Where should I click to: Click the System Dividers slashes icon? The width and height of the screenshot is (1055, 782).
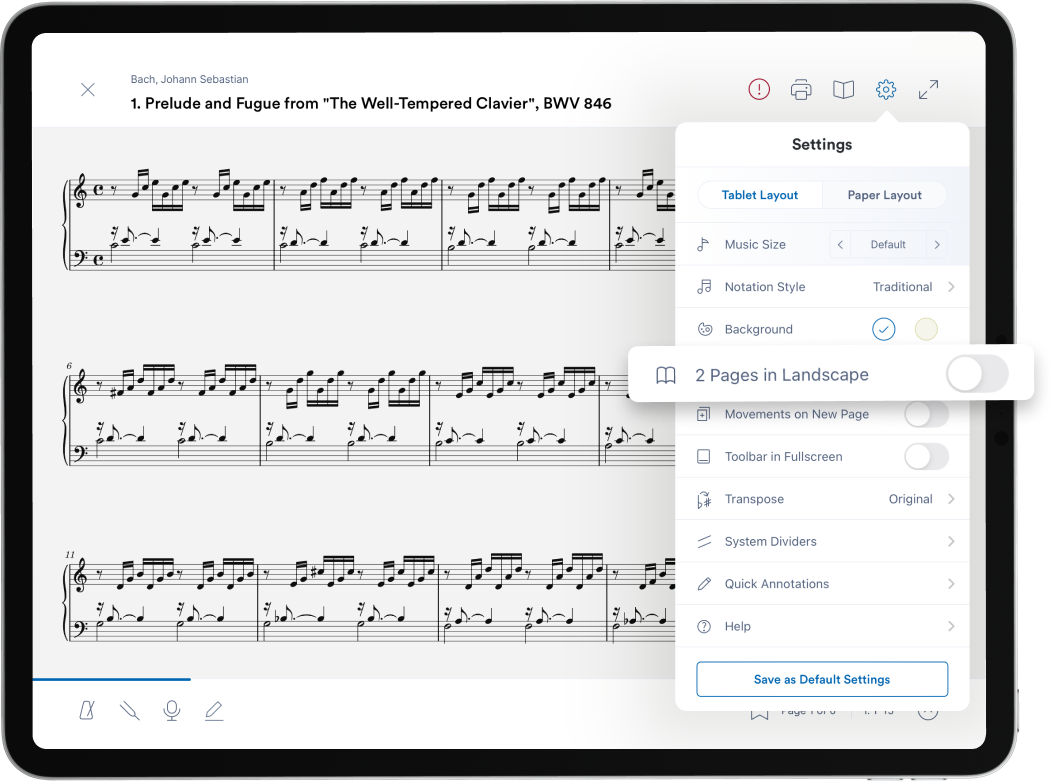704,542
